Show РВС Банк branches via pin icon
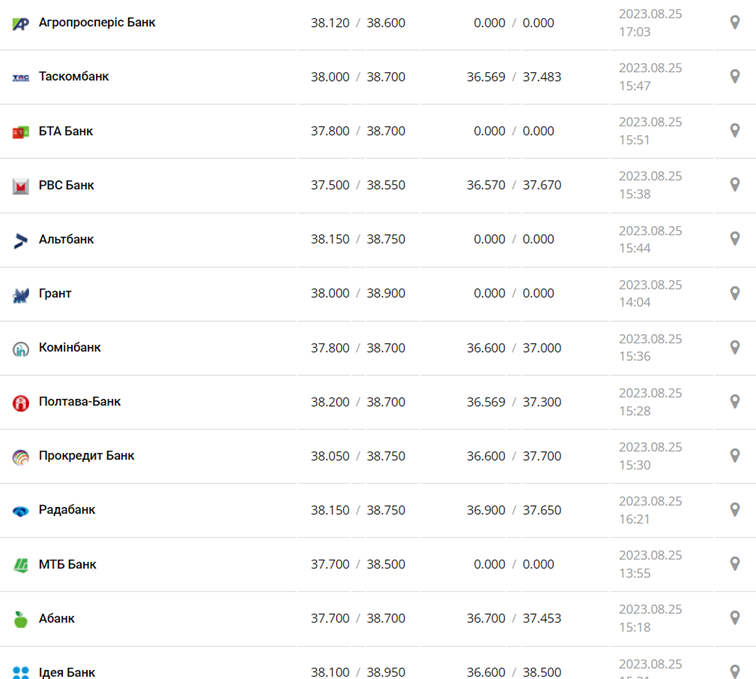Image resolution: width=756 pixels, height=679 pixels. coord(735,185)
